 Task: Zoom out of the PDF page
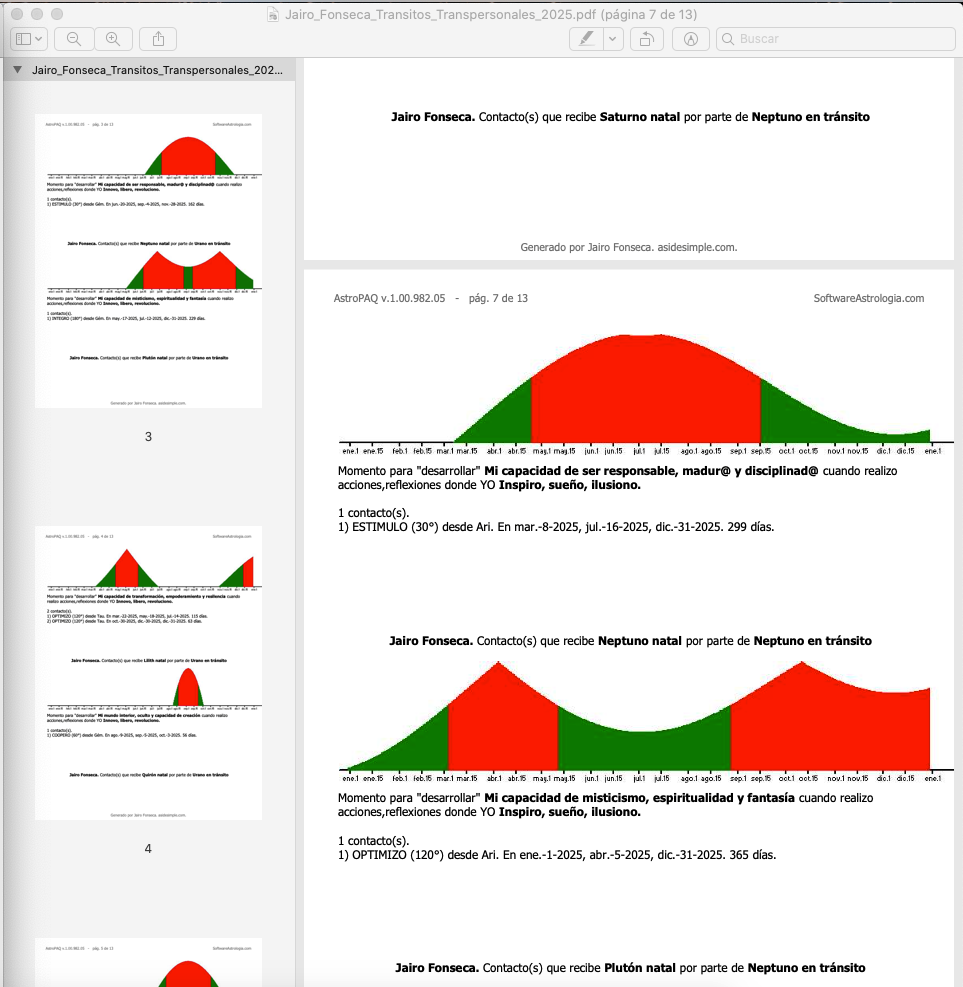coord(74,39)
